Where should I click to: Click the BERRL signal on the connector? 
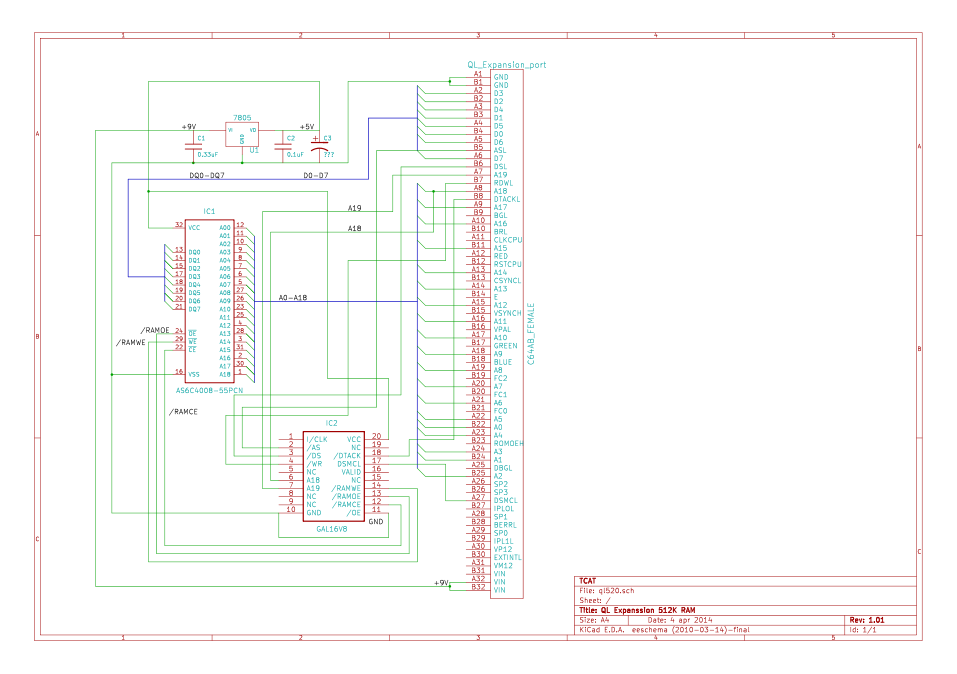pyautogui.click(x=505, y=524)
